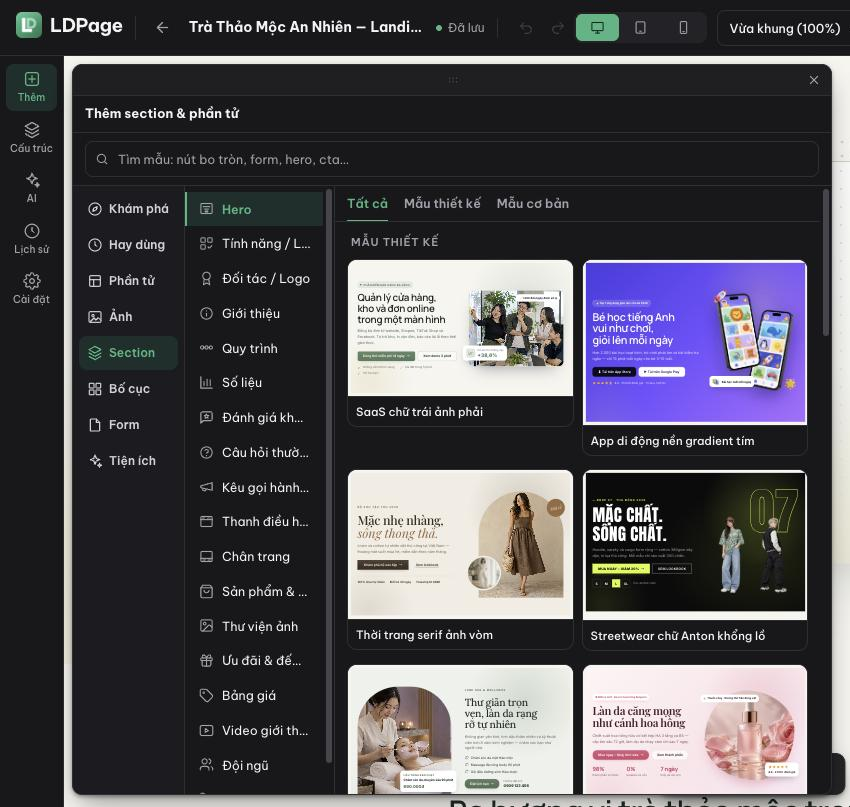Select the Chân trang section category
Viewport: 850px width, 807px height.
click(255, 557)
